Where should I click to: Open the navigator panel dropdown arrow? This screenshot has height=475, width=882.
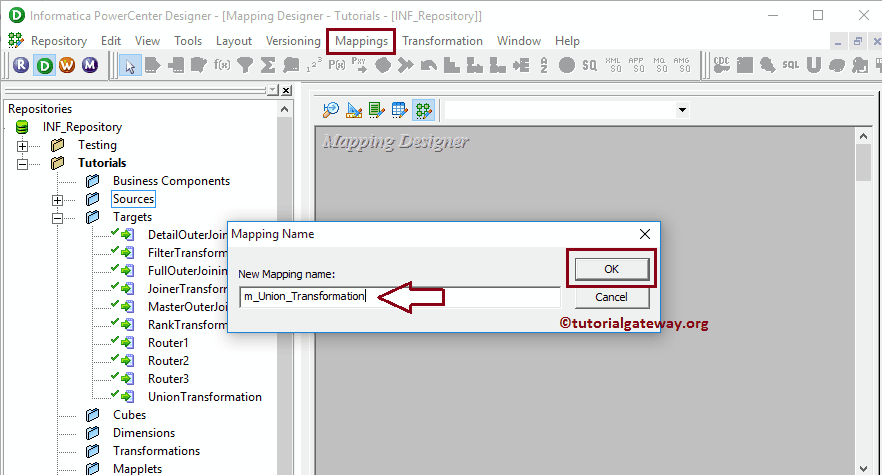coord(272,90)
